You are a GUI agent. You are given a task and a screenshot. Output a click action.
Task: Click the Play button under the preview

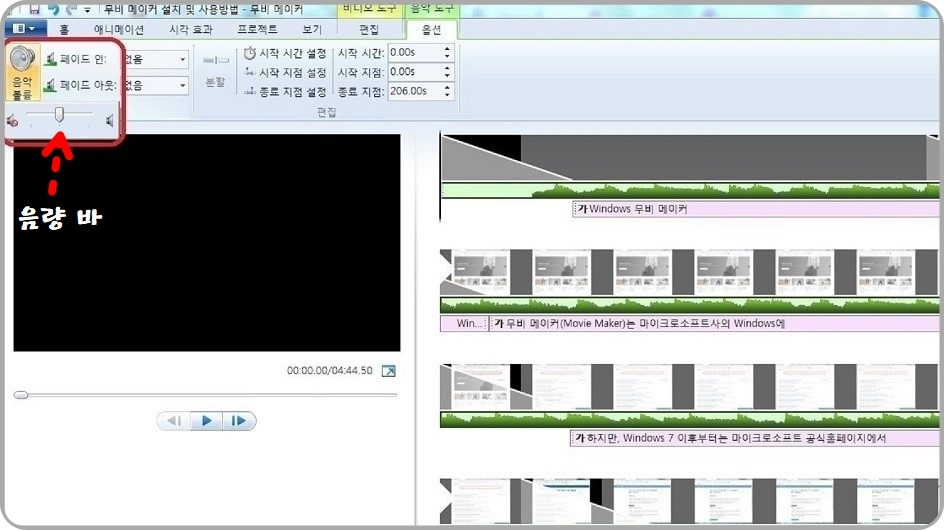[206, 420]
